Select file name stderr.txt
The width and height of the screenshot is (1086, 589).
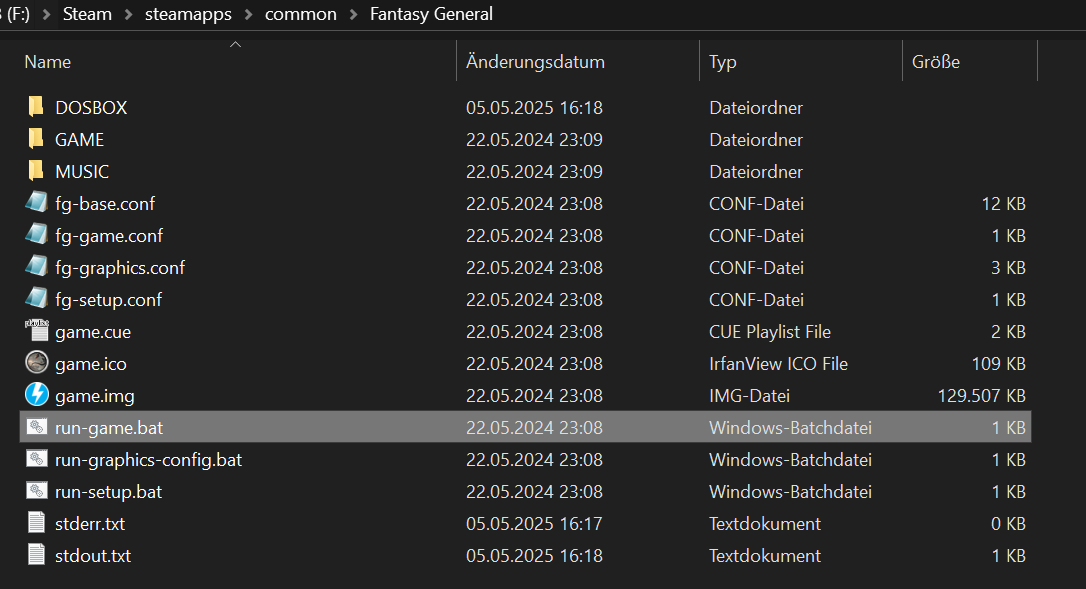[90, 523]
